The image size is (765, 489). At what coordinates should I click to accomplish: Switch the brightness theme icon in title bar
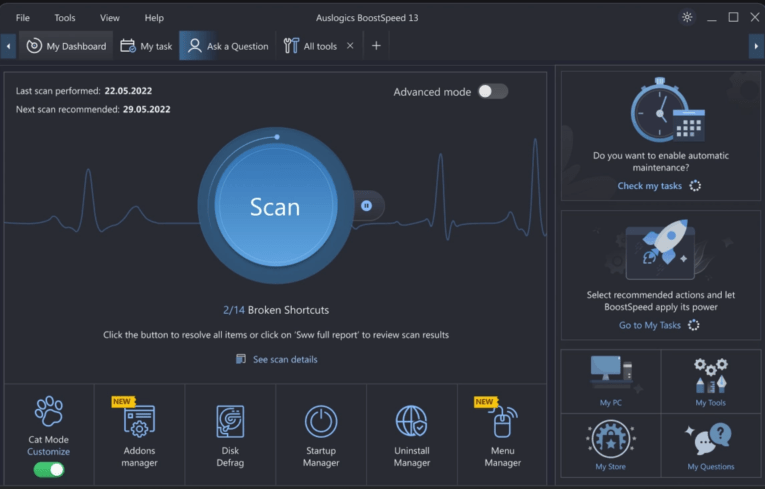(x=686, y=17)
